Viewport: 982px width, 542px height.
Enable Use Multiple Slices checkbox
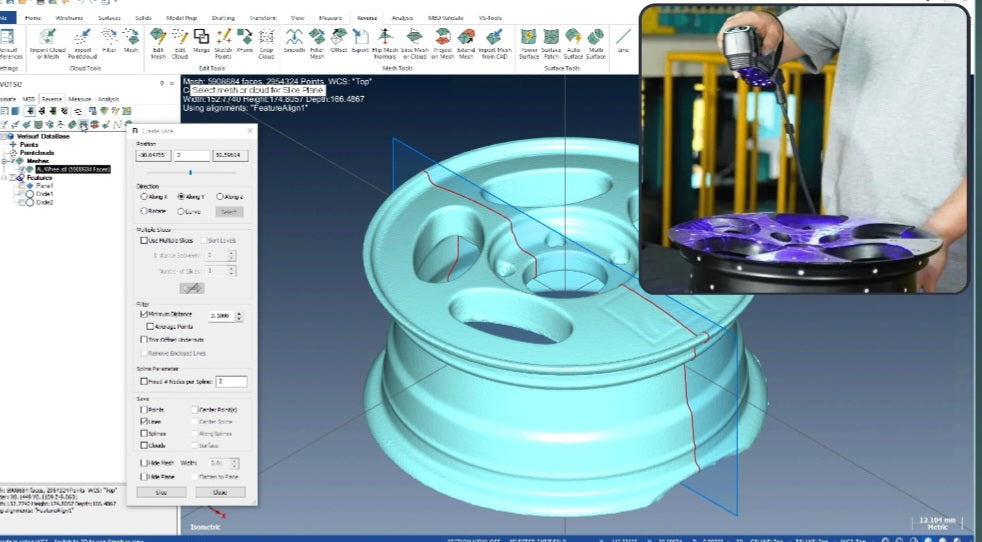[144, 240]
